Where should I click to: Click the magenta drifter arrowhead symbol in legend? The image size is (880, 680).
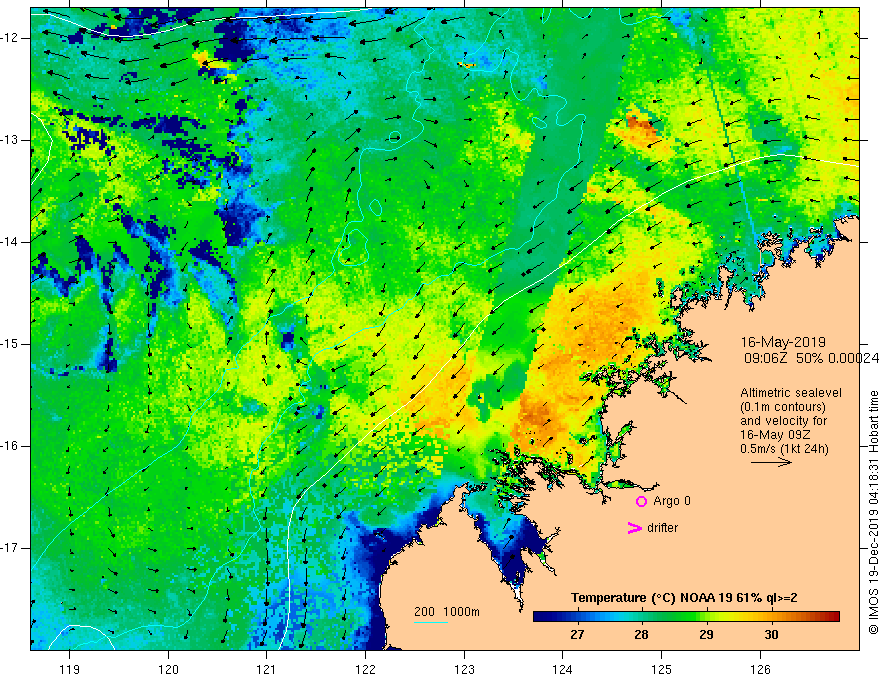635,528
